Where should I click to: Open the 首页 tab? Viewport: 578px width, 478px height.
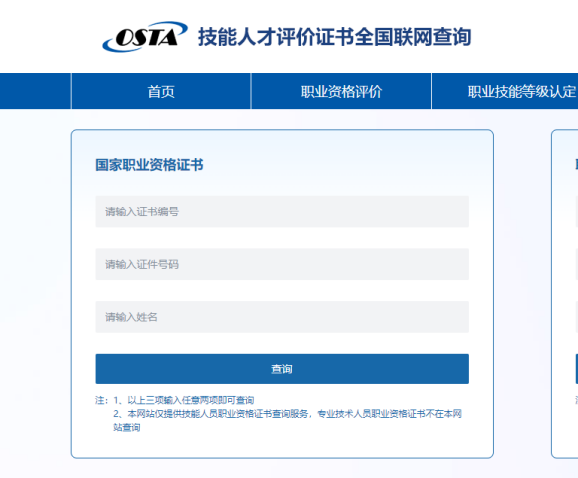tap(161, 91)
